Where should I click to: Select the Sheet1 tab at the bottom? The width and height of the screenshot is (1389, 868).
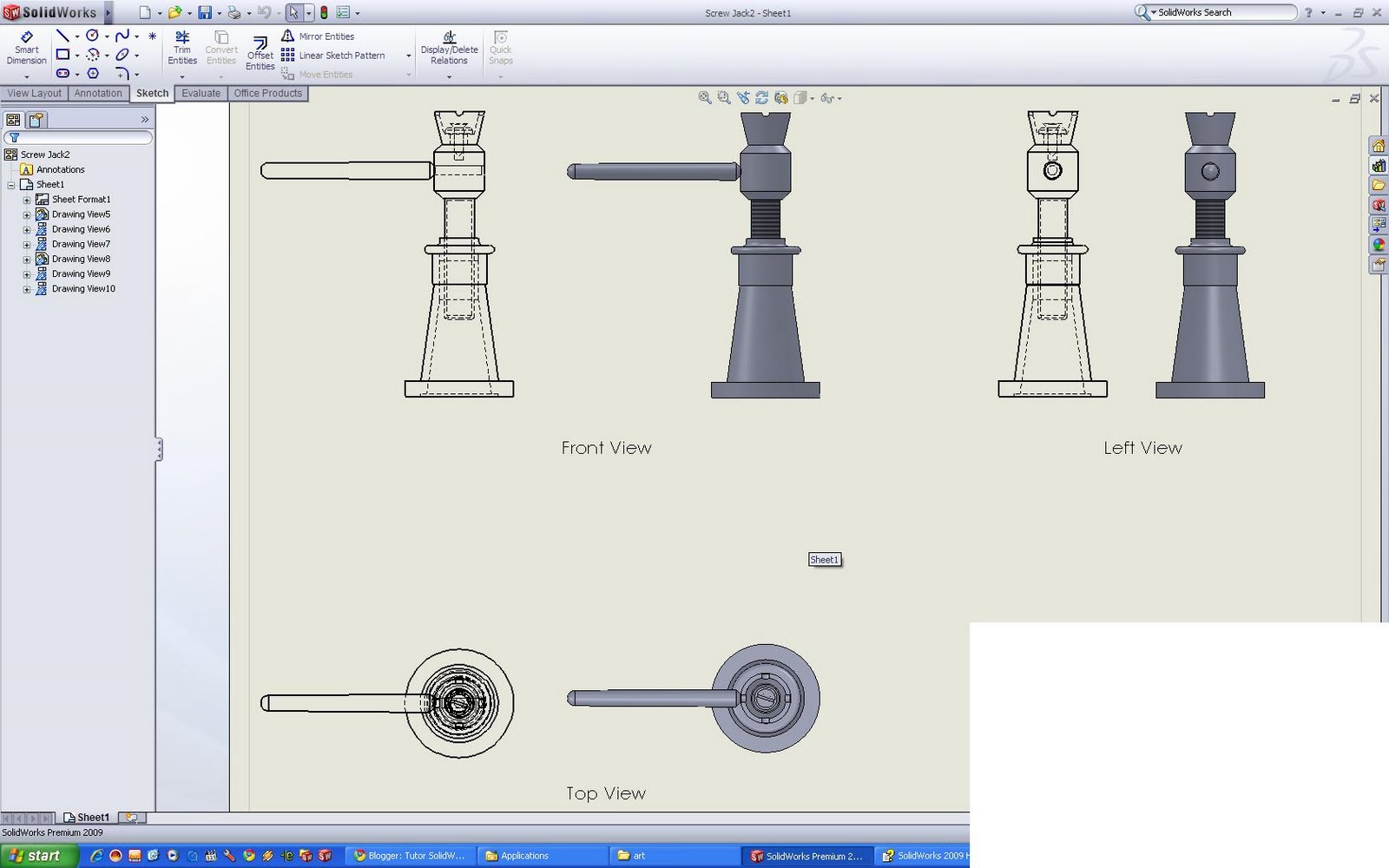coord(90,817)
